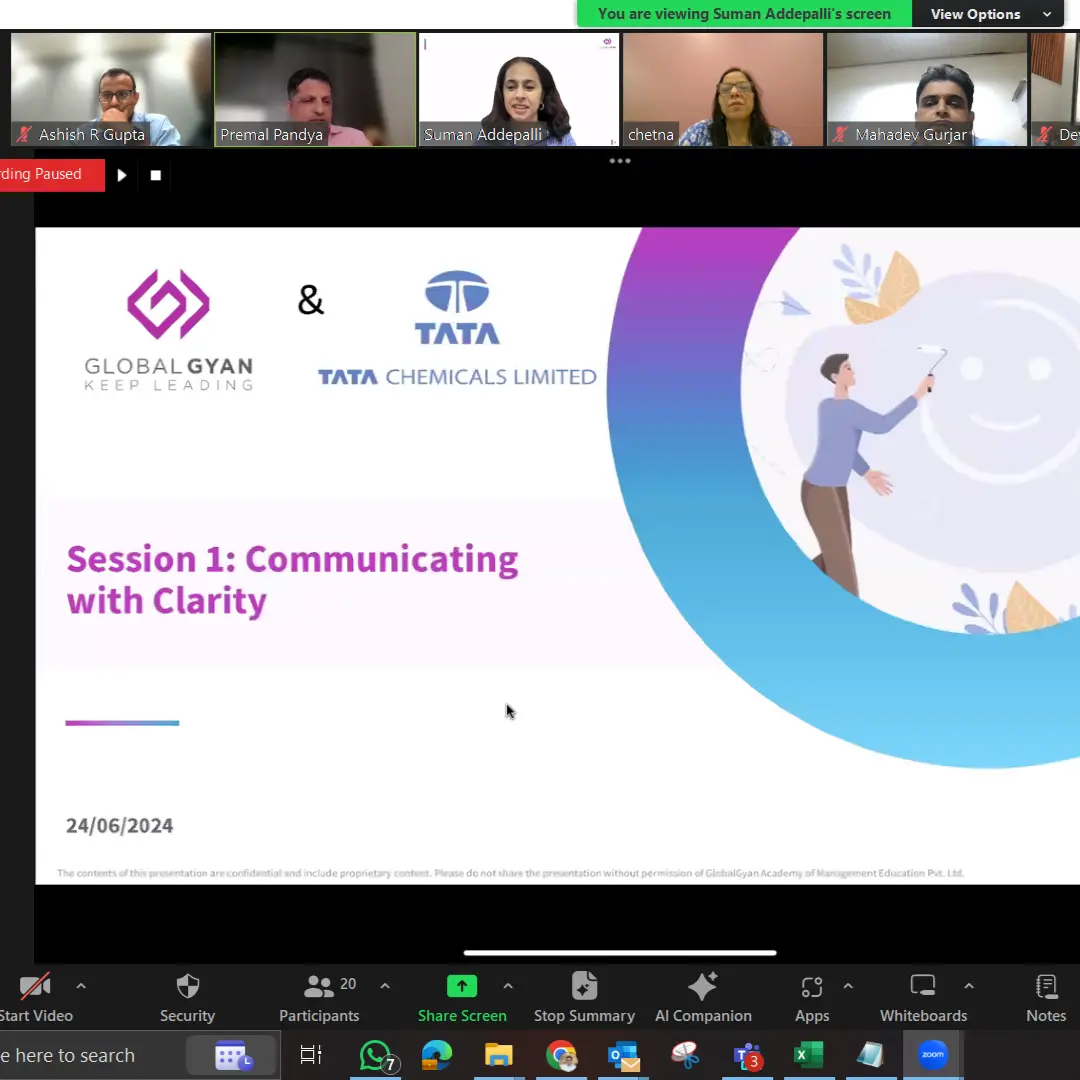Expand the Apps options chevron

pyautogui.click(x=848, y=986)
